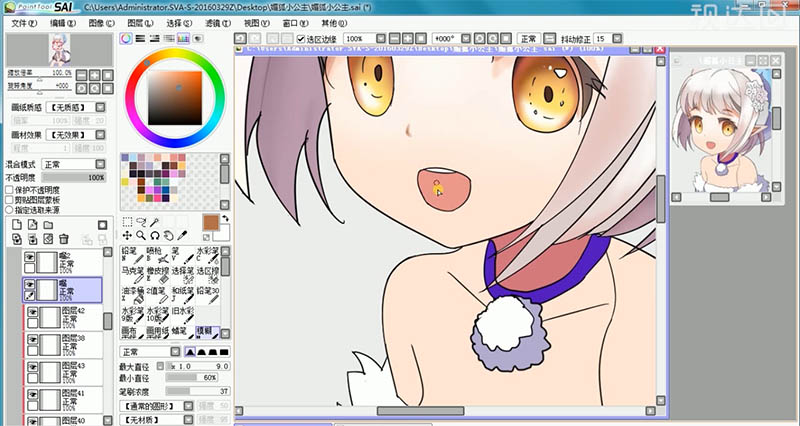
Task: Select the 蜡笔 crayon brush
Action: click(182, 333)
